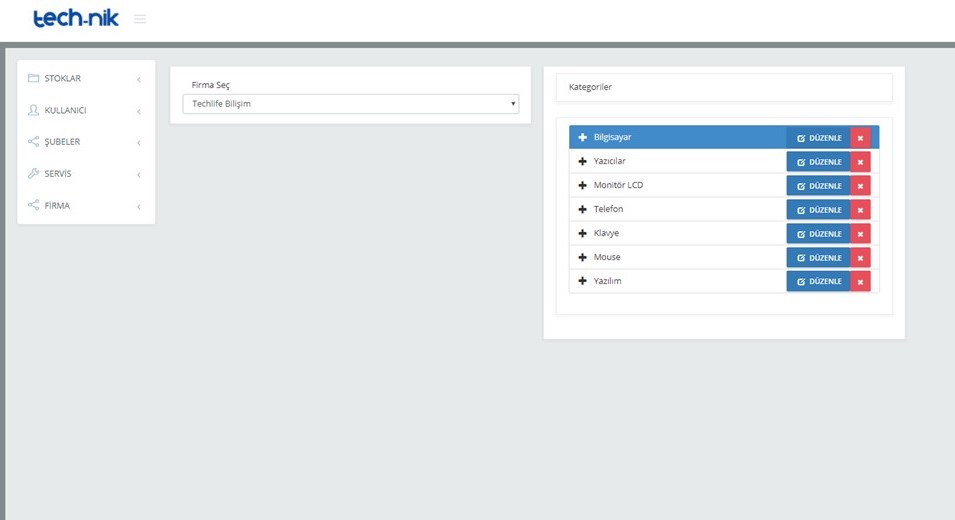Click DÜZENLE to edit Telefon category
The width and height of the screenshot is (955, 520).
tap(818, 210)
